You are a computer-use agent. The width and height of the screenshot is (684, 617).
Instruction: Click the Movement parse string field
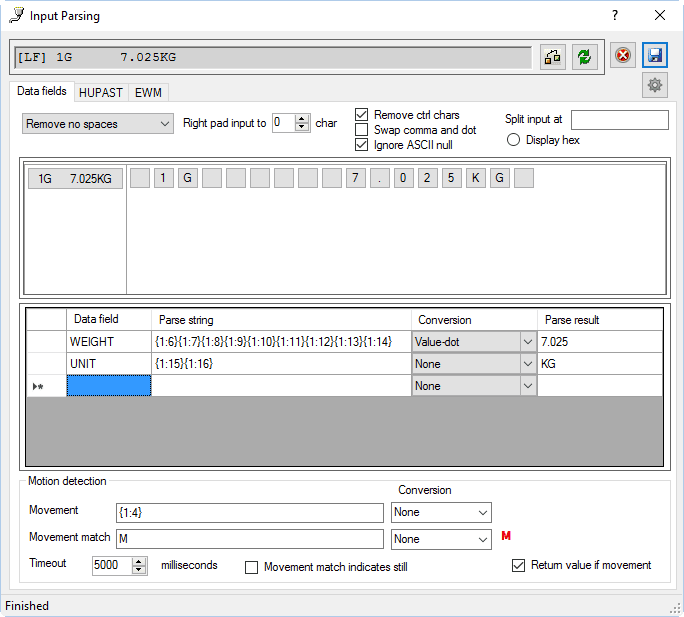tap(250, 513)
